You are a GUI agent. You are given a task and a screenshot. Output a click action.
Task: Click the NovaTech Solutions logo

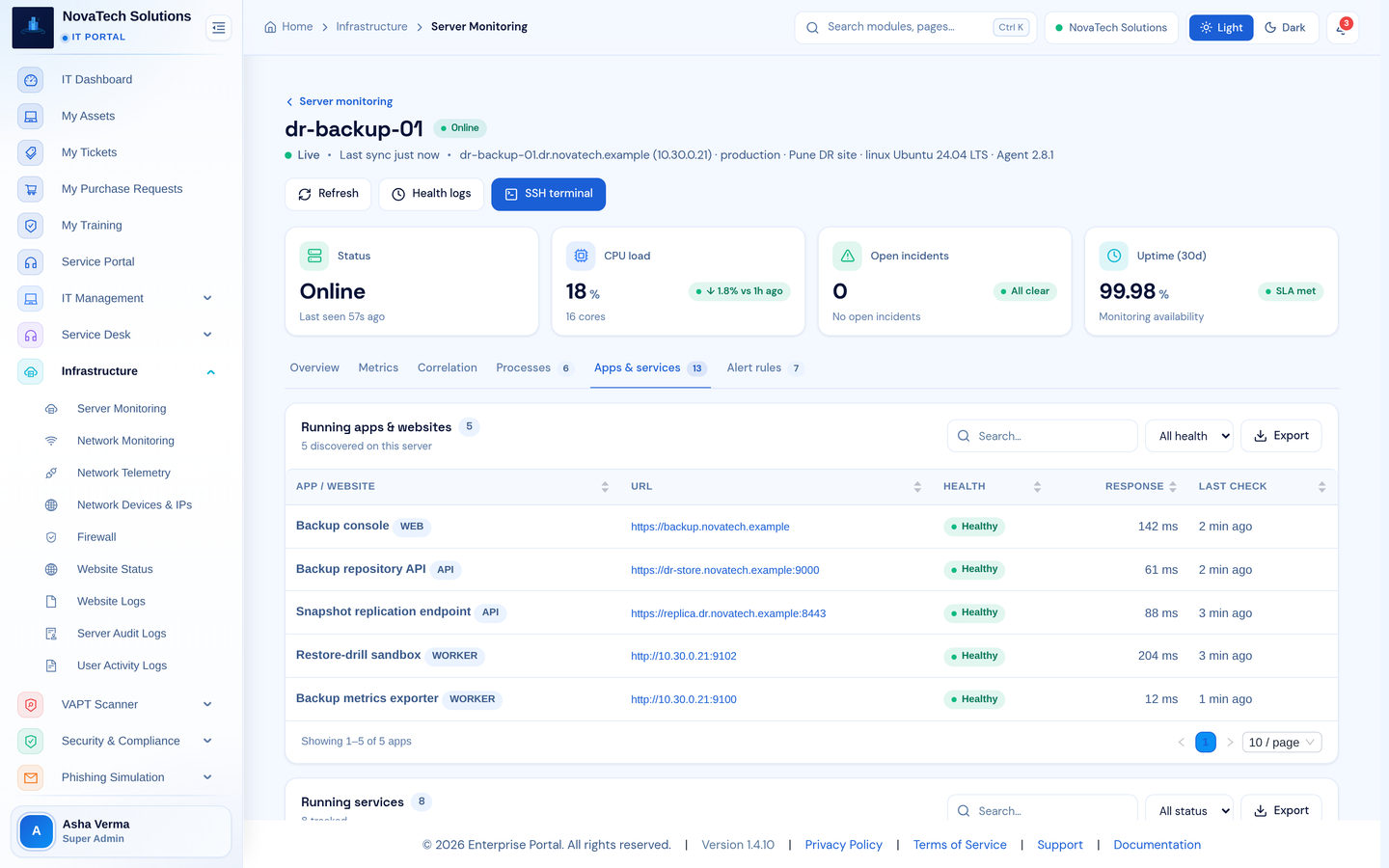point(33,27)
